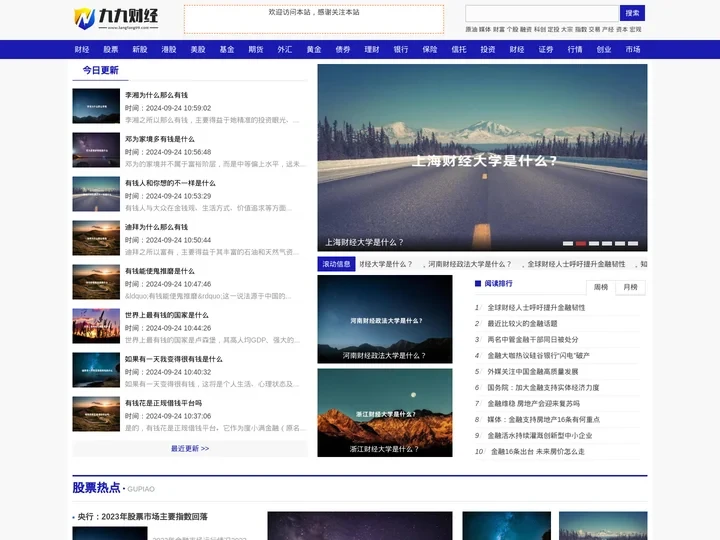
Task: Open article 李湘为什么那么有钱
Action: coord(157,95)
